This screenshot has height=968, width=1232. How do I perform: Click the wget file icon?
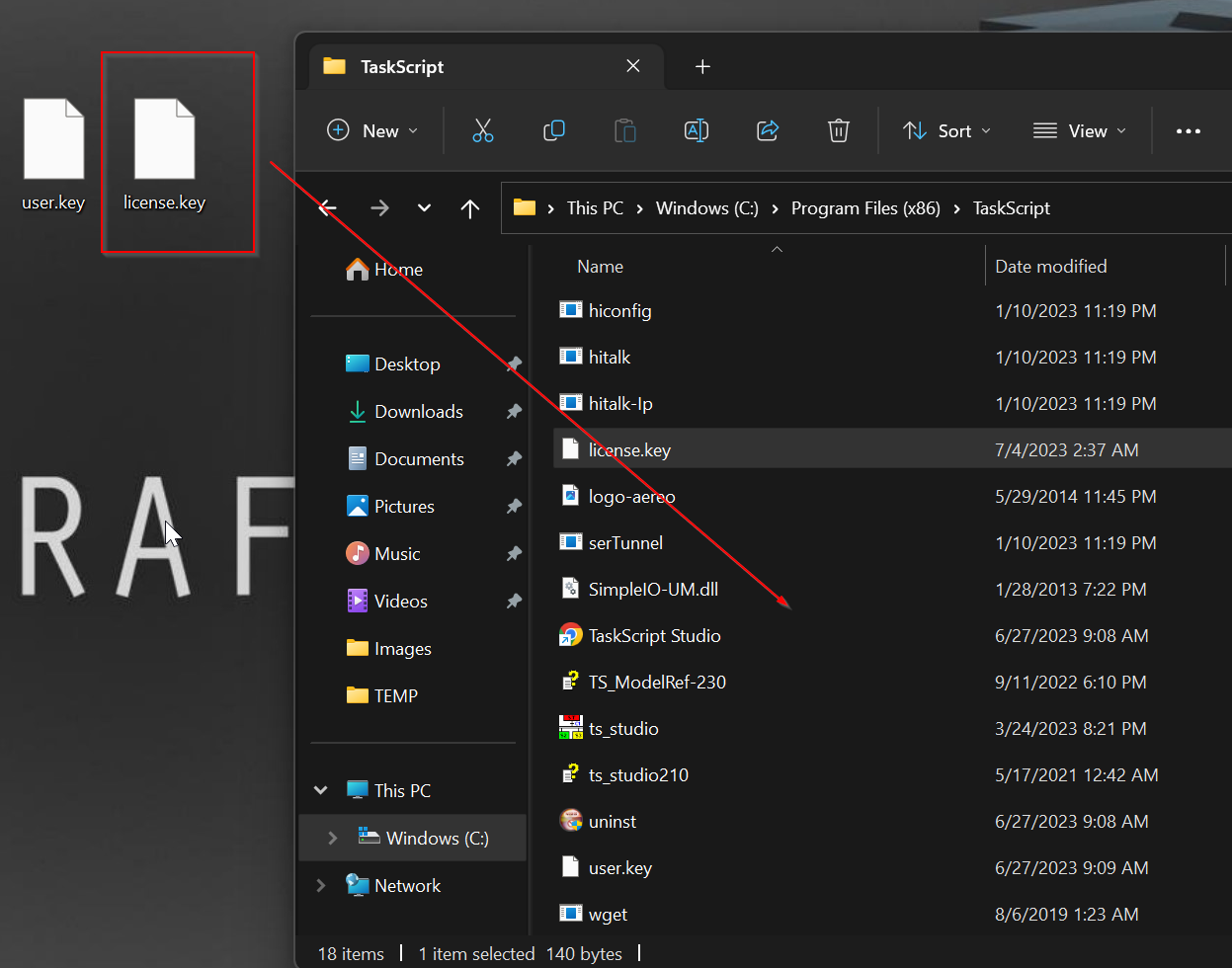pyautogui.click(x=570, y=914)
